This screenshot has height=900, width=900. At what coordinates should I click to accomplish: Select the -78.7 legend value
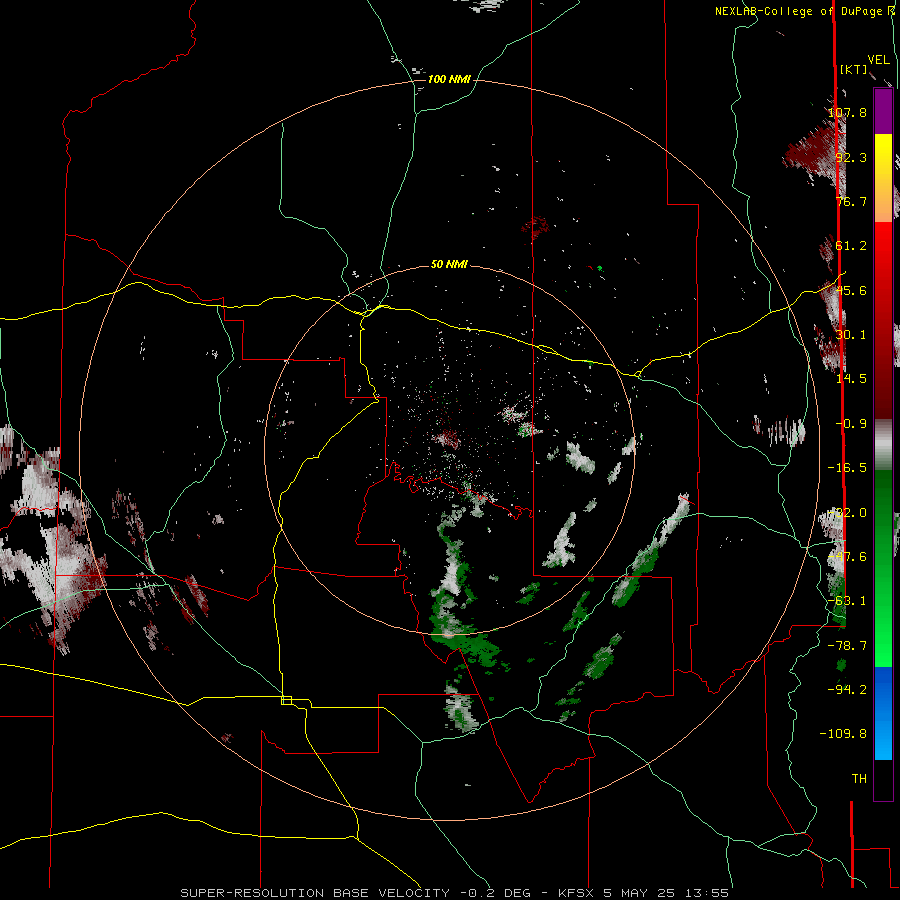[x=847, y=646]
